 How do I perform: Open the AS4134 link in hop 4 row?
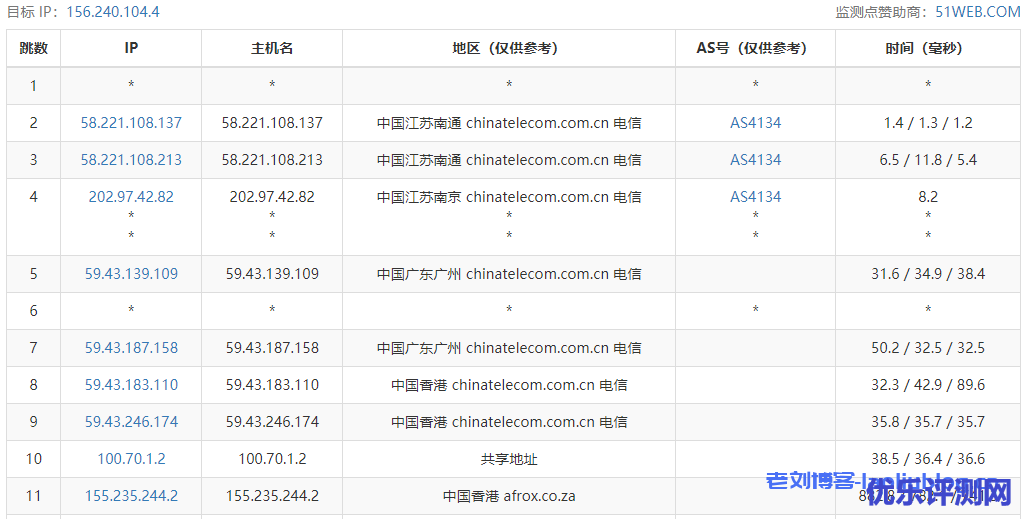click(x=755, y=197)
